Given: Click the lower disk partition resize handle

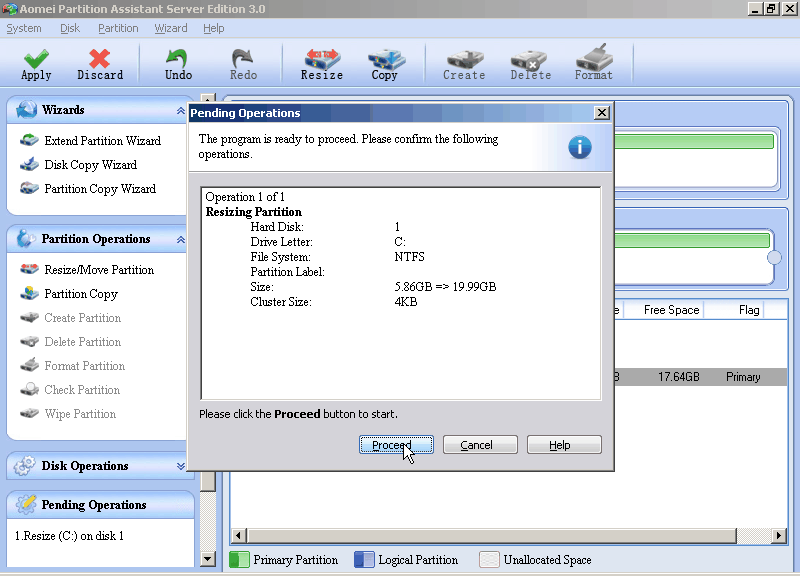Looking at the screenshot, I should pyautogui.click(x=774, y=258).
